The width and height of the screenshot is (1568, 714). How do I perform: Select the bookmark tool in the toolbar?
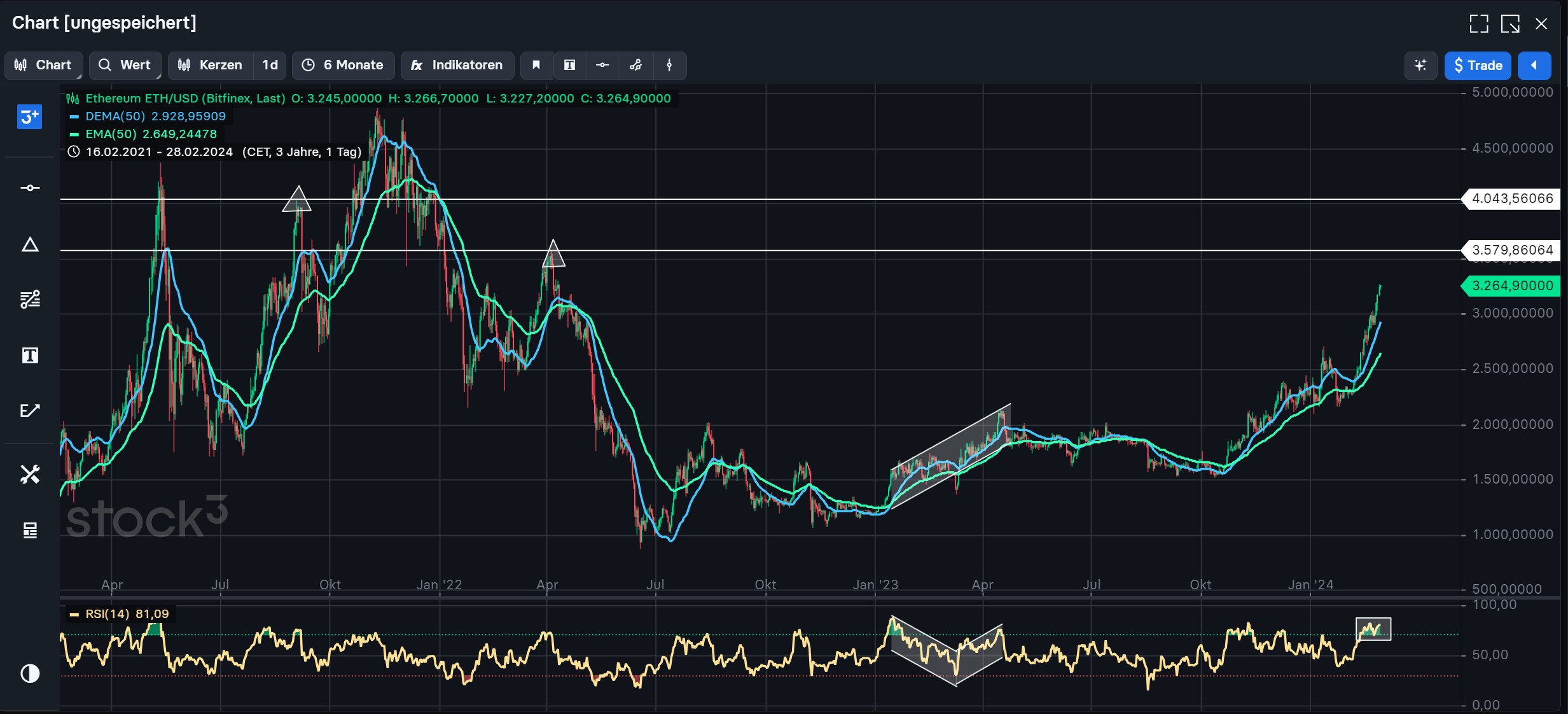coord(536,66)
